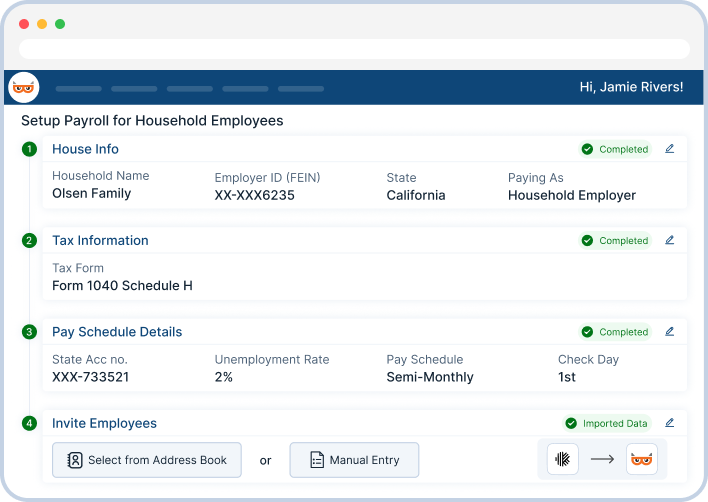Click the Pay Schedule Details Completed badge
The height and width of the screenshot is (502, 708).
pos(615,332)
